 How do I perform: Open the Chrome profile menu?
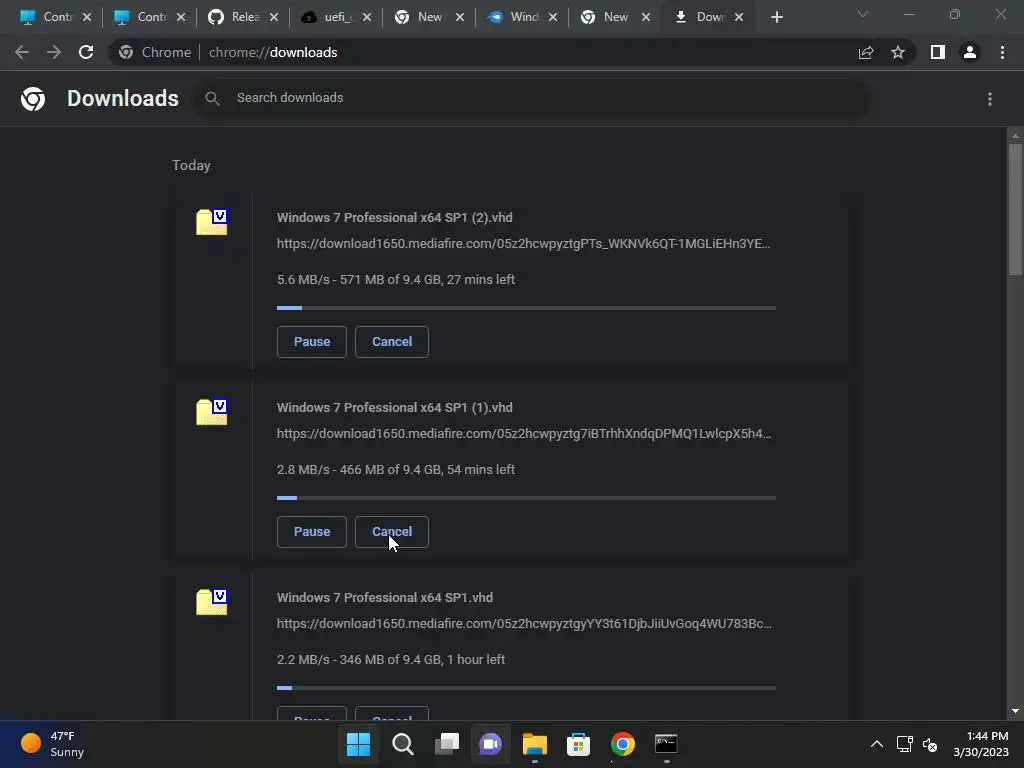click(970, 52)
